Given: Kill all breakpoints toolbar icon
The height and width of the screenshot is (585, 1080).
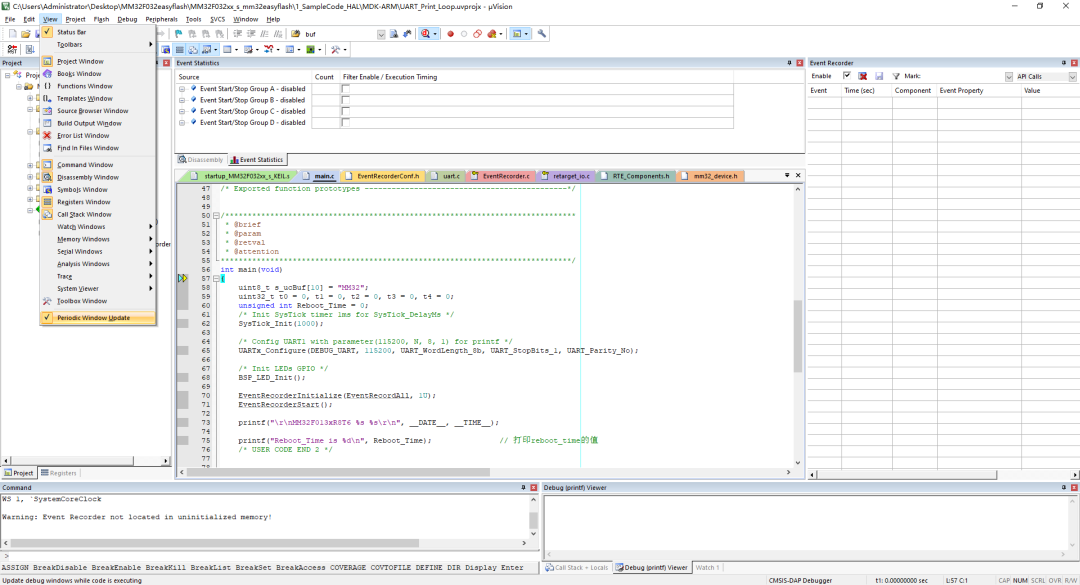Looking at the screenshot, I should coord(491,34).
